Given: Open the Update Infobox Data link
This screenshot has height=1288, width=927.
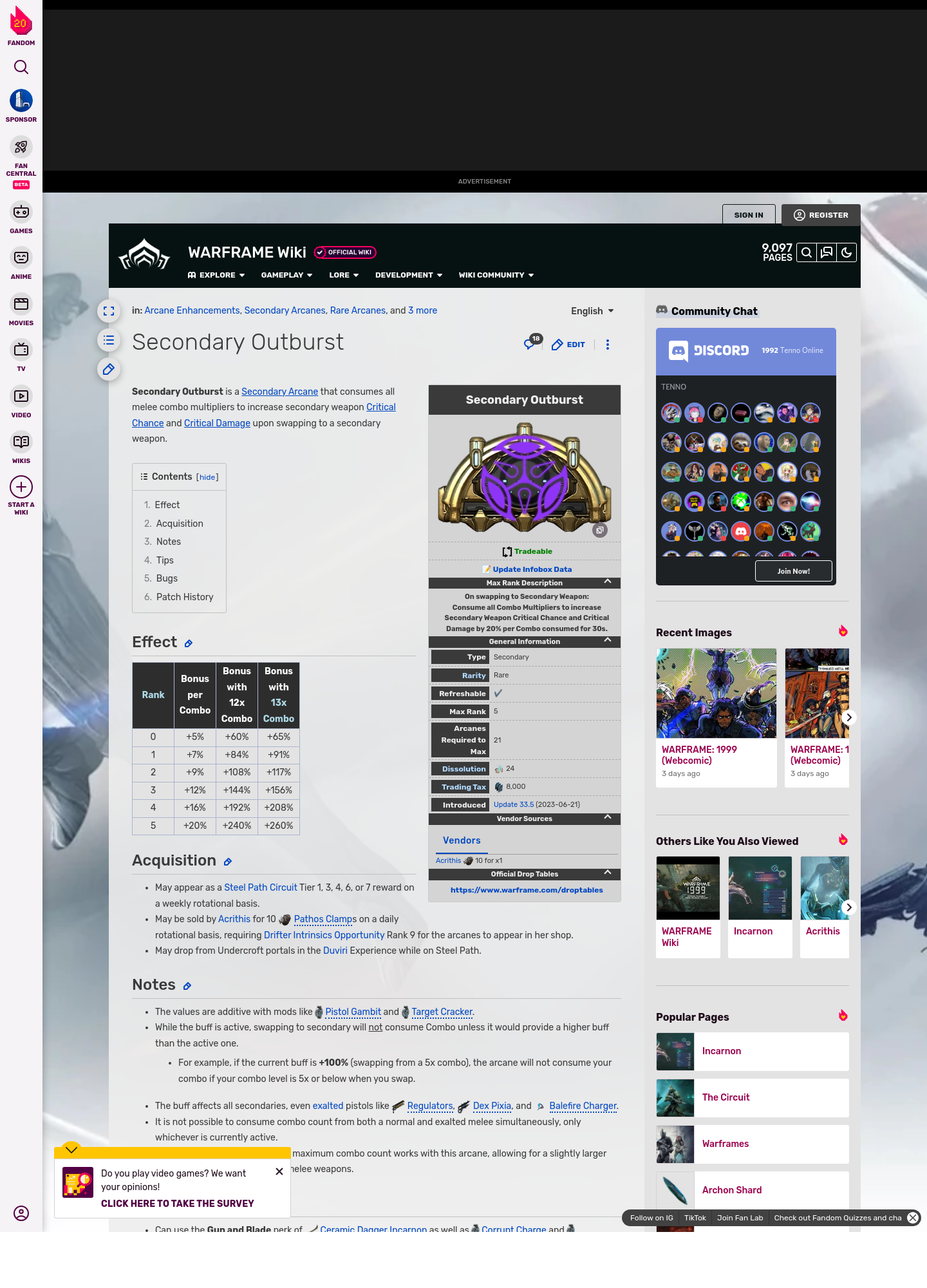Looking at the screenshot, I should coord(532,569).
